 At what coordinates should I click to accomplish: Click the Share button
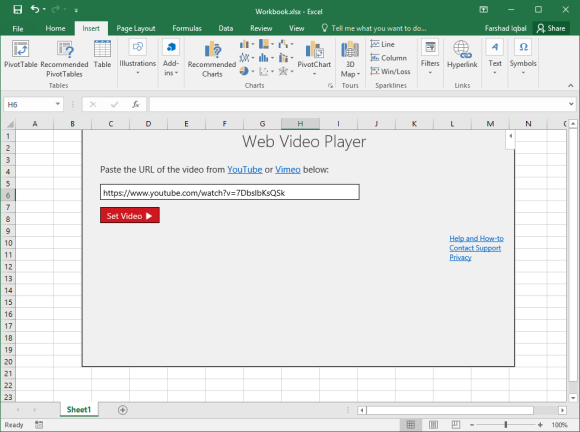(x=551, y=28)
